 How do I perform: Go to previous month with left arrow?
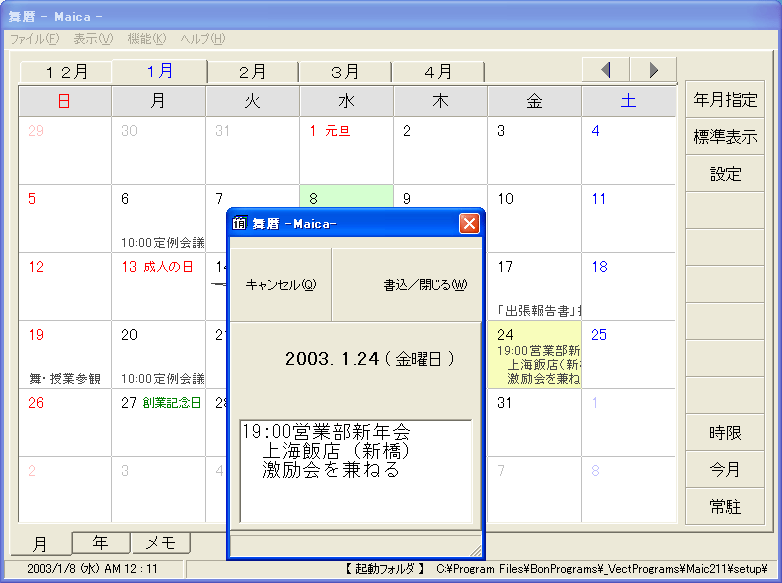605,70
